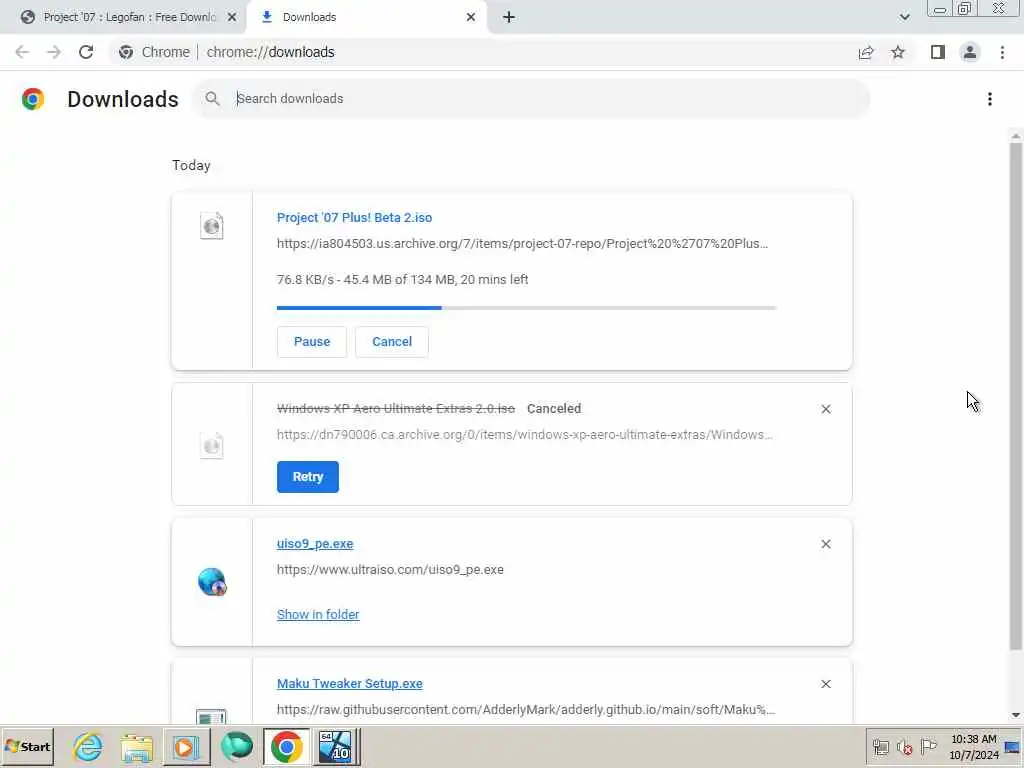Click the search magnifier icon
1024x768 pixels.
pyautogui.click(x=212, y=99)
